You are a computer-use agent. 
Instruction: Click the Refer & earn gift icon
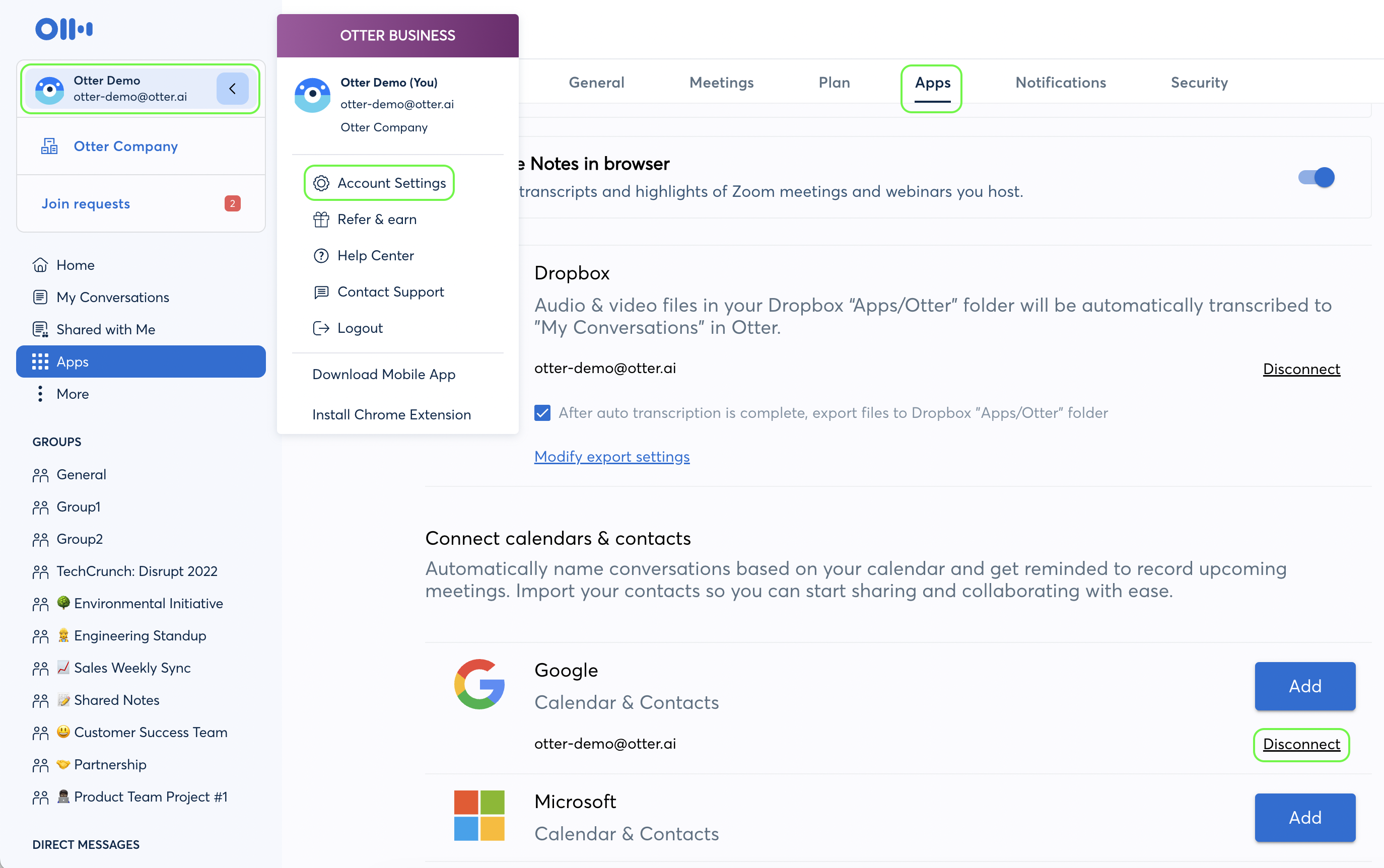click(x=321, y=220)
